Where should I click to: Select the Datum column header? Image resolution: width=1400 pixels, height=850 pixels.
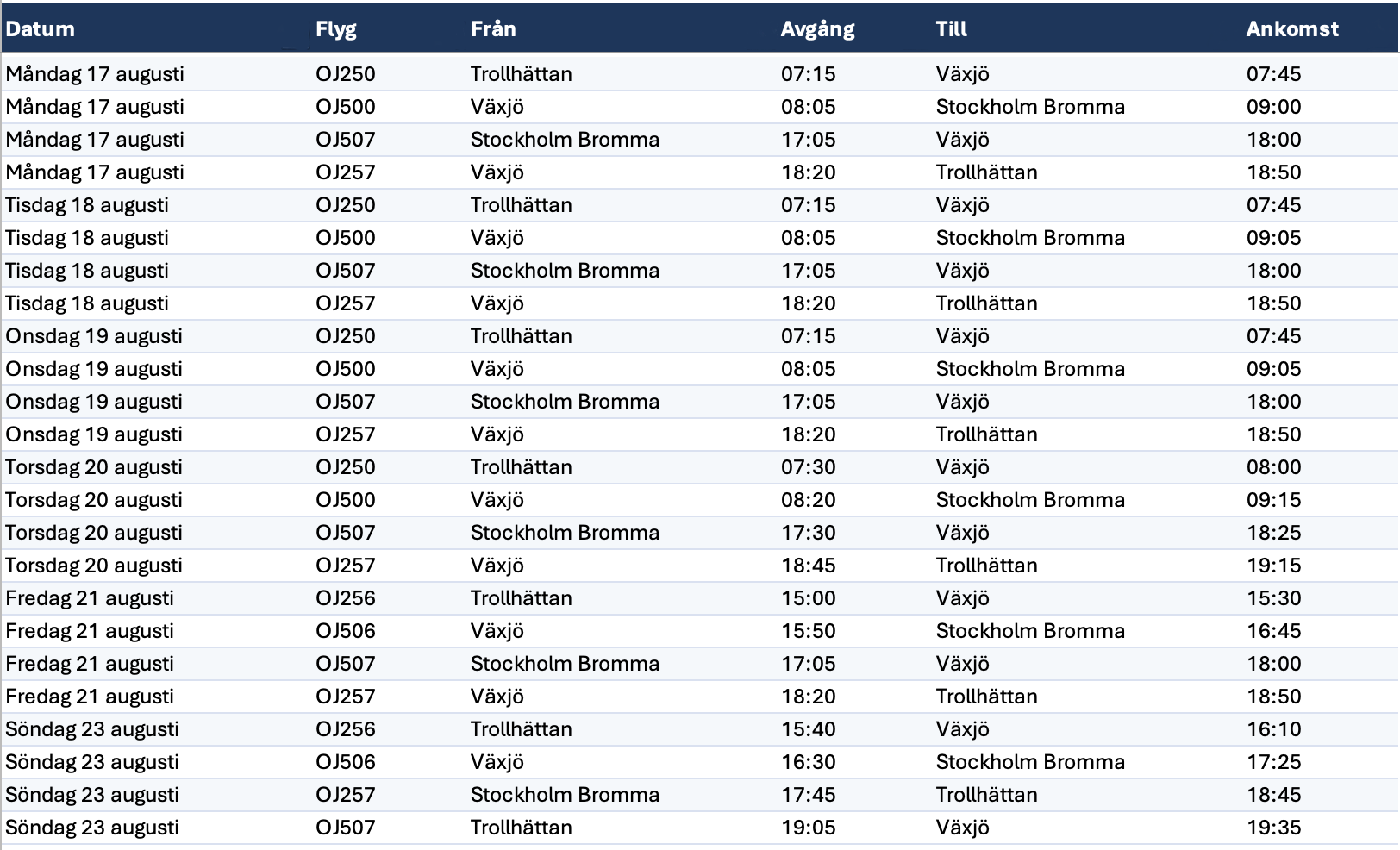[x=40, y=29]
